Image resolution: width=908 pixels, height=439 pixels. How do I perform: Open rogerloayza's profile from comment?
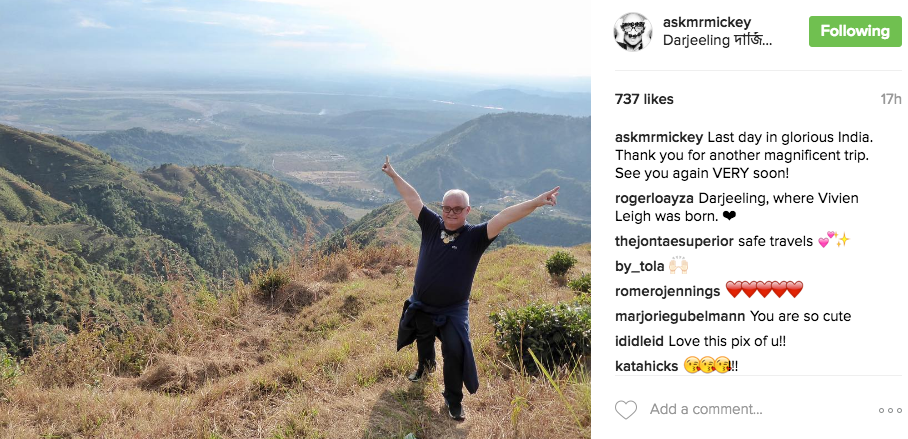654,199
